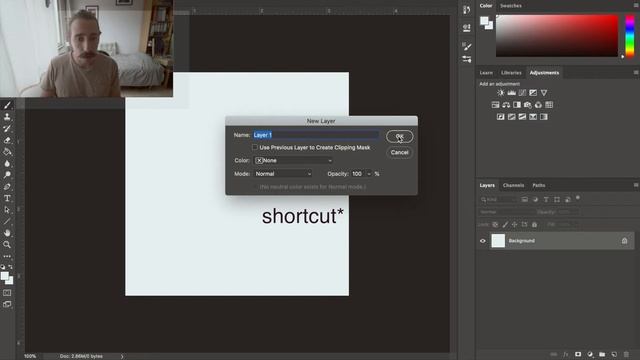Select the History Brush tool
This screenshot has height=360, width=640.
point(7,129)
